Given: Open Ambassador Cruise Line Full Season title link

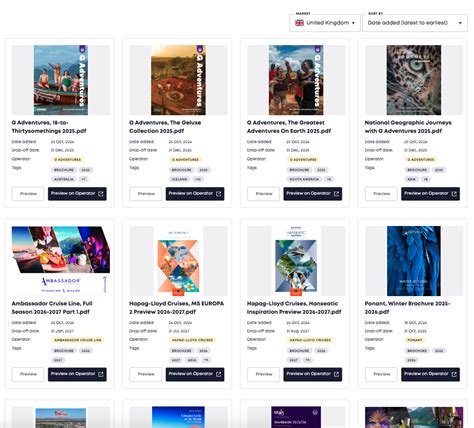Looking at the screenshot, I should point(52,308).
